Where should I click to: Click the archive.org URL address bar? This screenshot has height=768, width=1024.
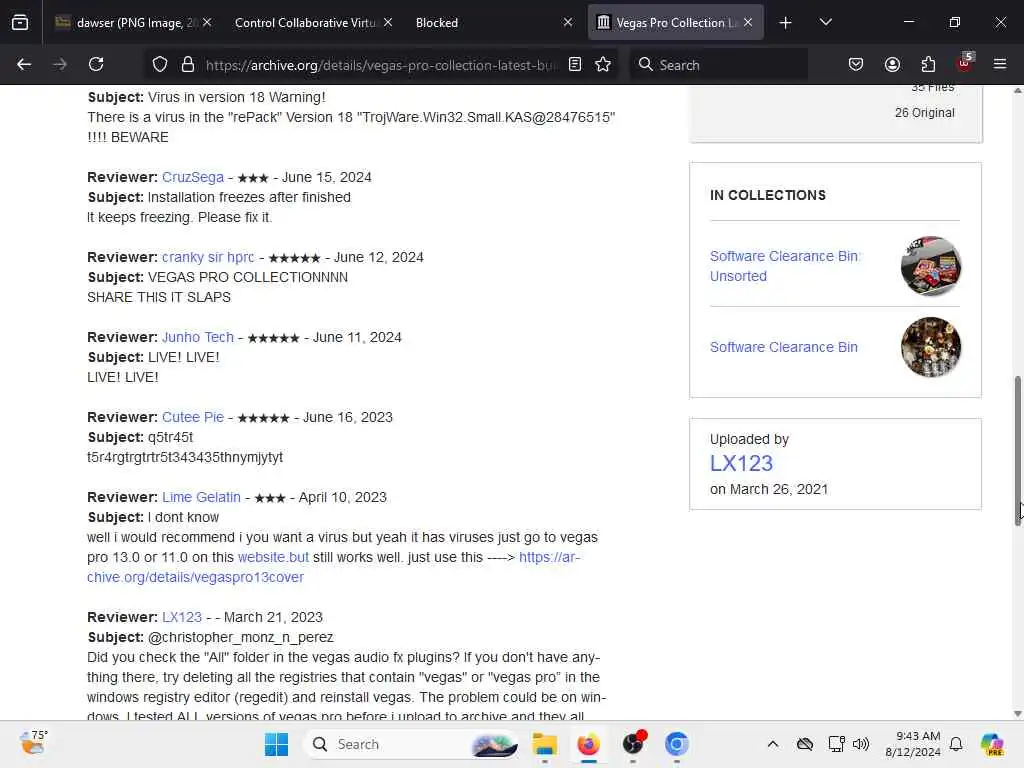click(382, 65)
